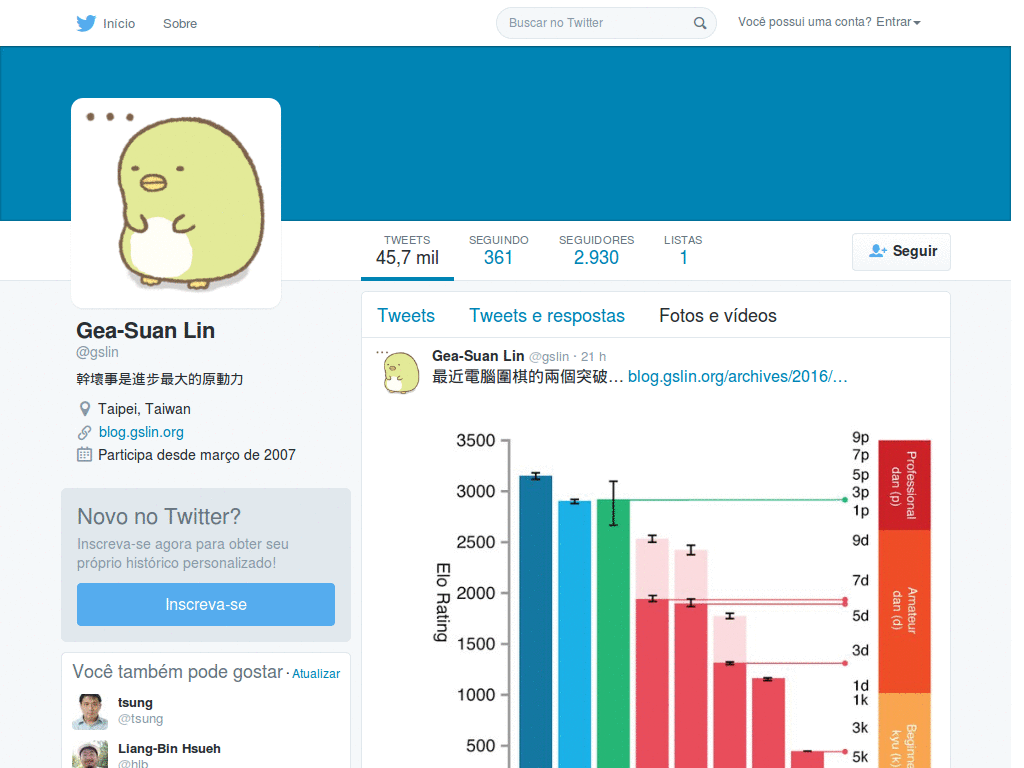Click the Você também pode gostar heading
The height and width of the screenshot is (768, 1024).
tap(178, 672)
